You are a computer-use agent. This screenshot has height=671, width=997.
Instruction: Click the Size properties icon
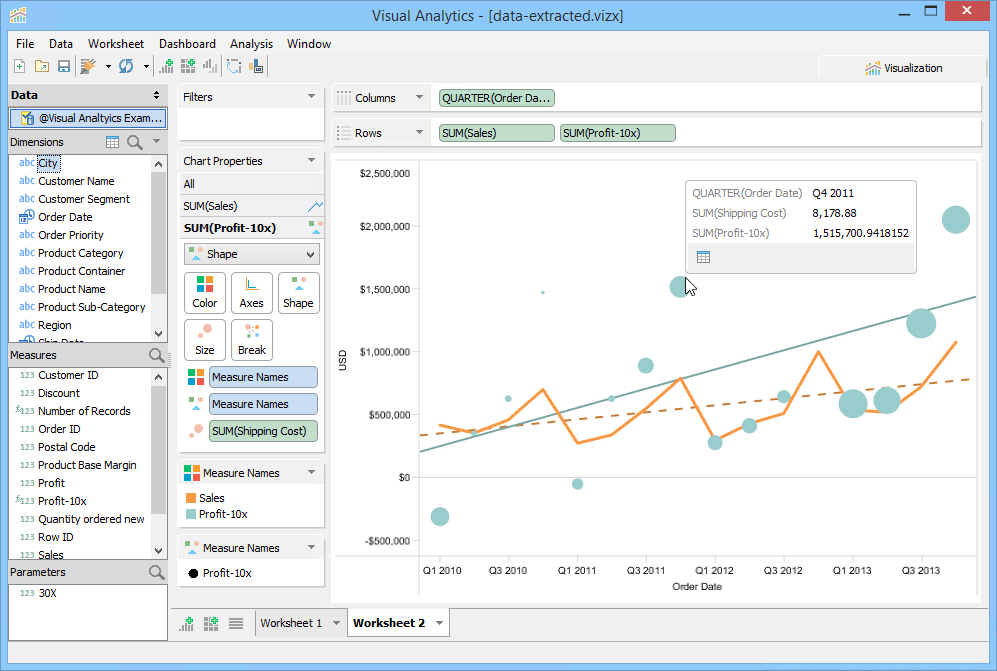coord(204,340)
